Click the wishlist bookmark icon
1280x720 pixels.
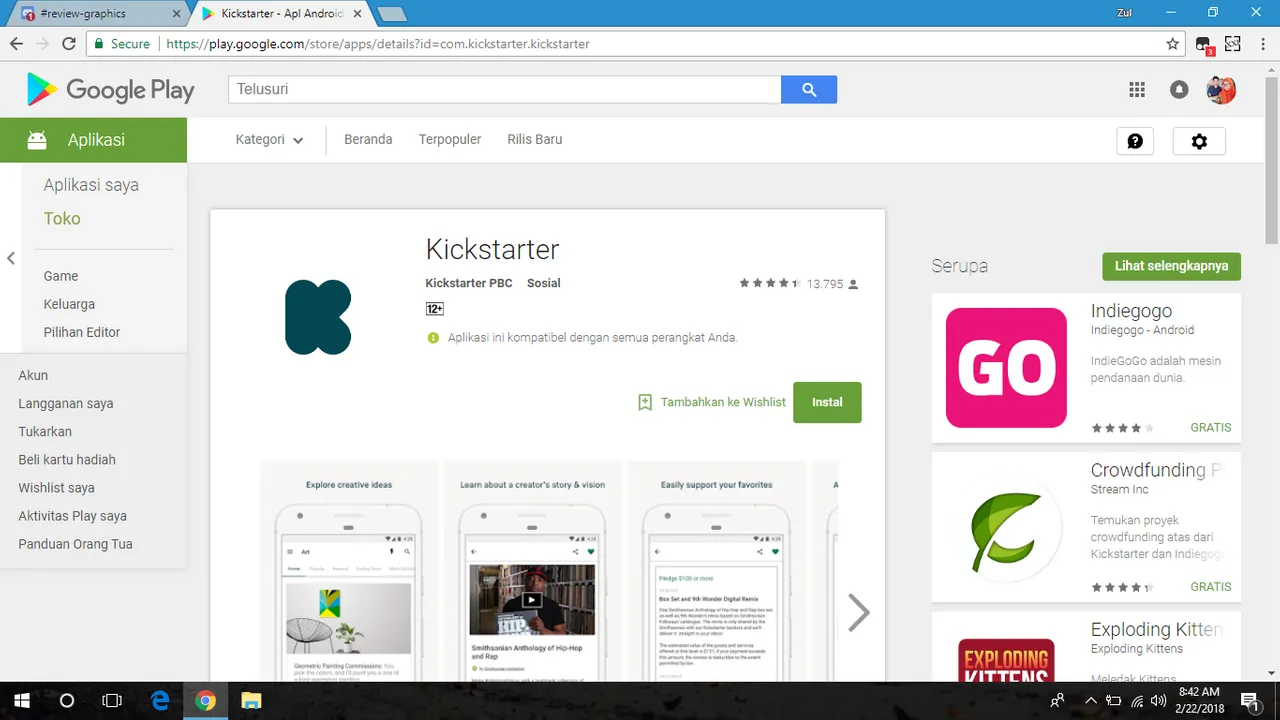[645, 402]
